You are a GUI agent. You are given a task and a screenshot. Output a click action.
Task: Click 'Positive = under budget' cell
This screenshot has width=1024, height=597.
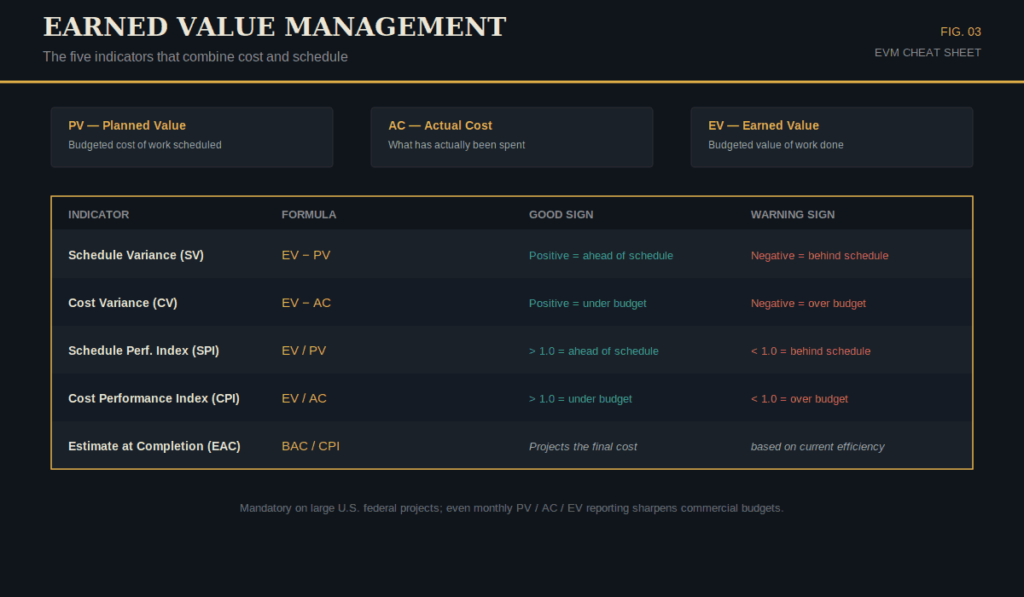tap(588, 304)
